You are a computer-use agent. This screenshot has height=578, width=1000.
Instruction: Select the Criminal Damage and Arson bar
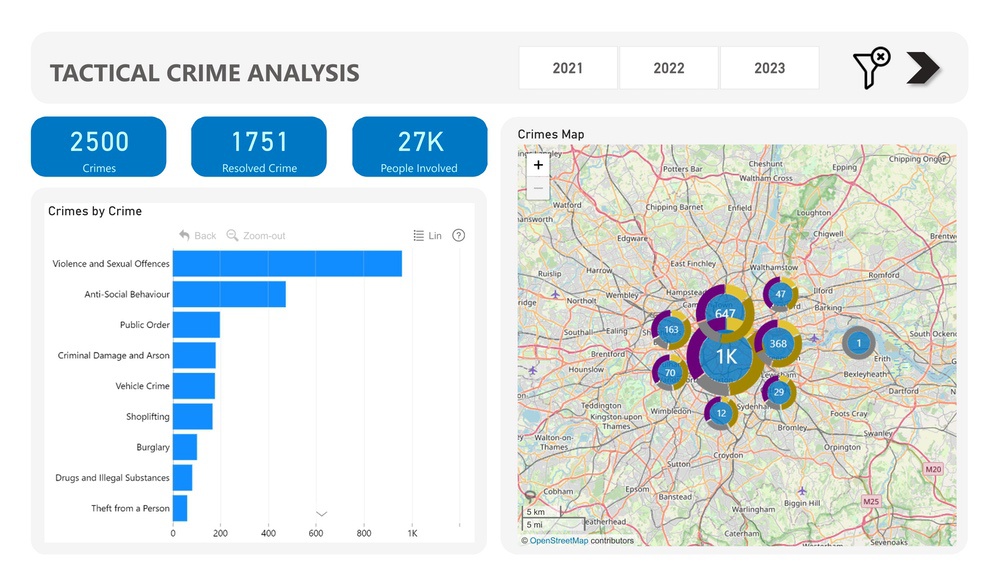click(194, 355)
